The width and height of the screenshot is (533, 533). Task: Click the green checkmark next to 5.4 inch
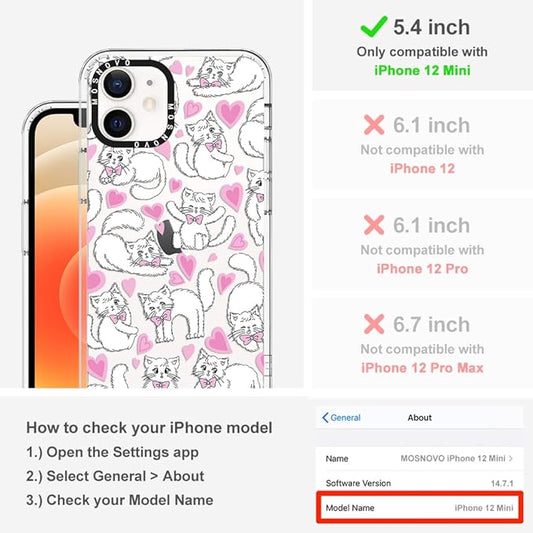click(374, 27)
